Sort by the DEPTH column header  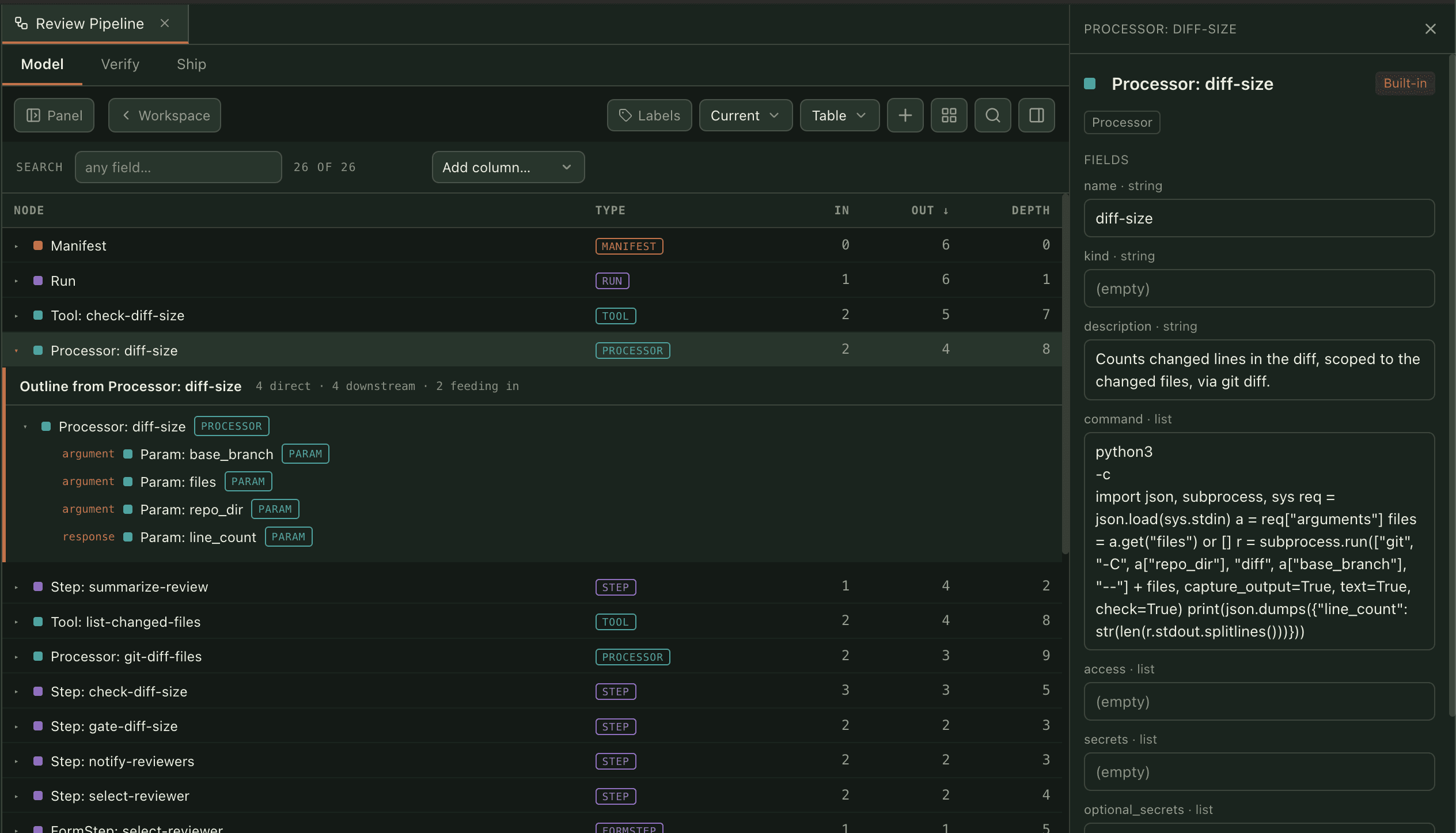coord(1030,210)
